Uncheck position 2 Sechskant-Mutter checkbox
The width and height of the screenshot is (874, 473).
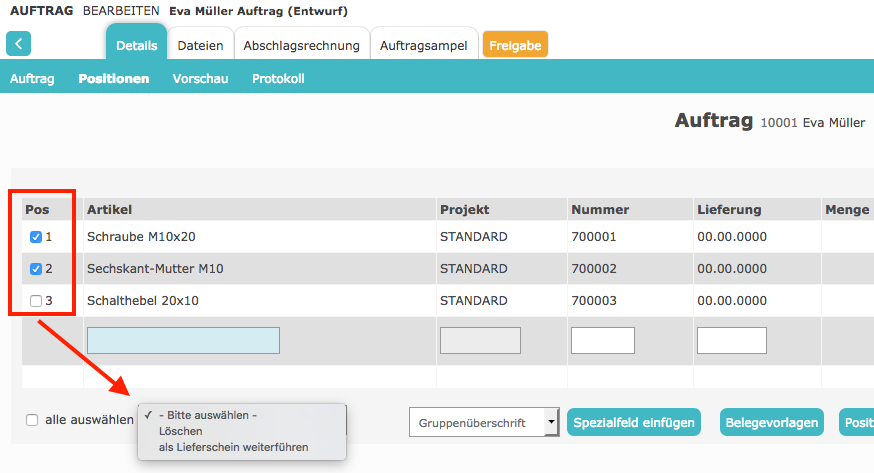pos(37,269)
